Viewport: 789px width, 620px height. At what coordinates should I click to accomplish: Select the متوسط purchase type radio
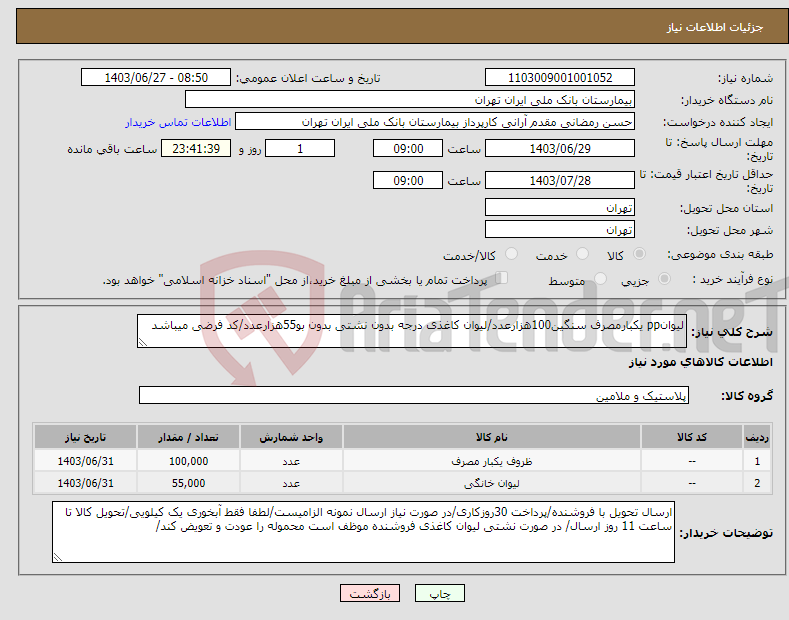[600, 279]
